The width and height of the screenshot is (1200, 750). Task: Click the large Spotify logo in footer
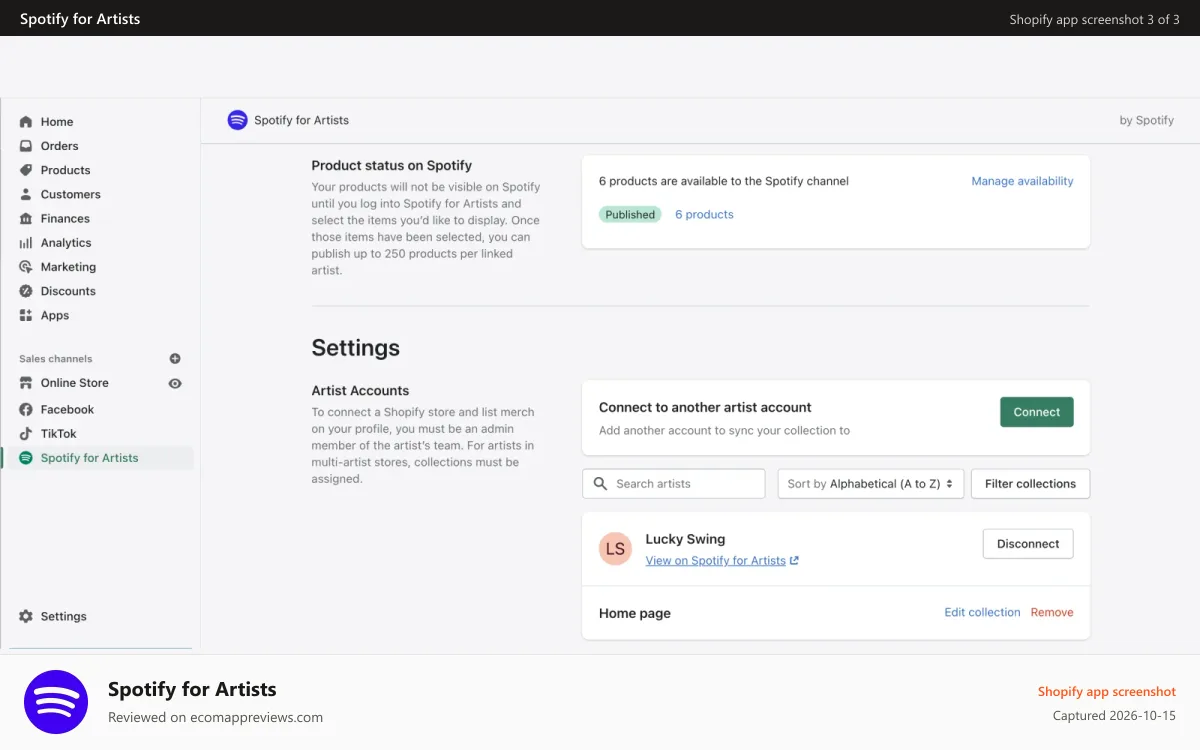tap(56, 702)
